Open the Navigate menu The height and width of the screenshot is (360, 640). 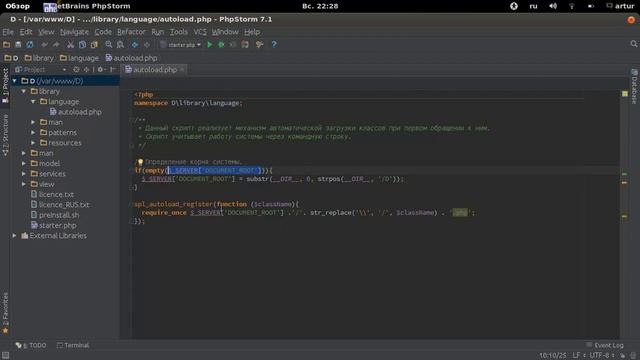[x=74, y=32]
